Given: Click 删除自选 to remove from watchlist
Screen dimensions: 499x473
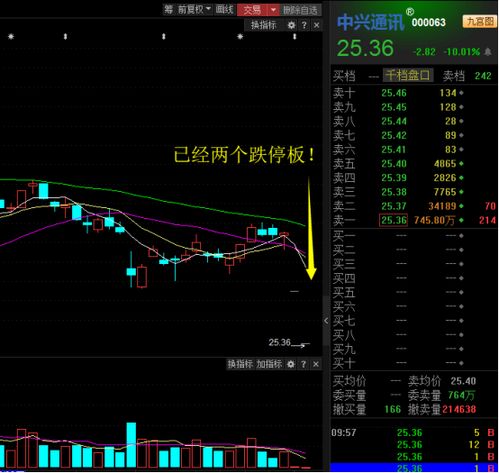Looking at the screenshot, I should click(300, 10).
